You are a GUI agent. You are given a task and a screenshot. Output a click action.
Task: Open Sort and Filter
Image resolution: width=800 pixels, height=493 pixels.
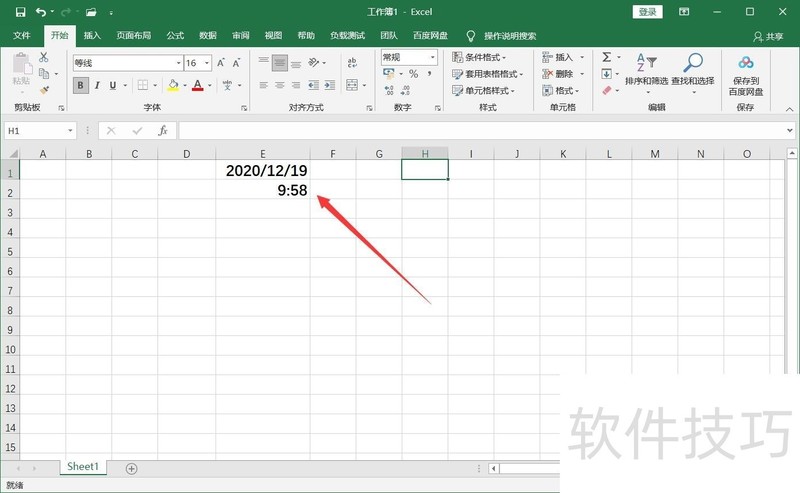pyautogui.click(x=646, y=73)
